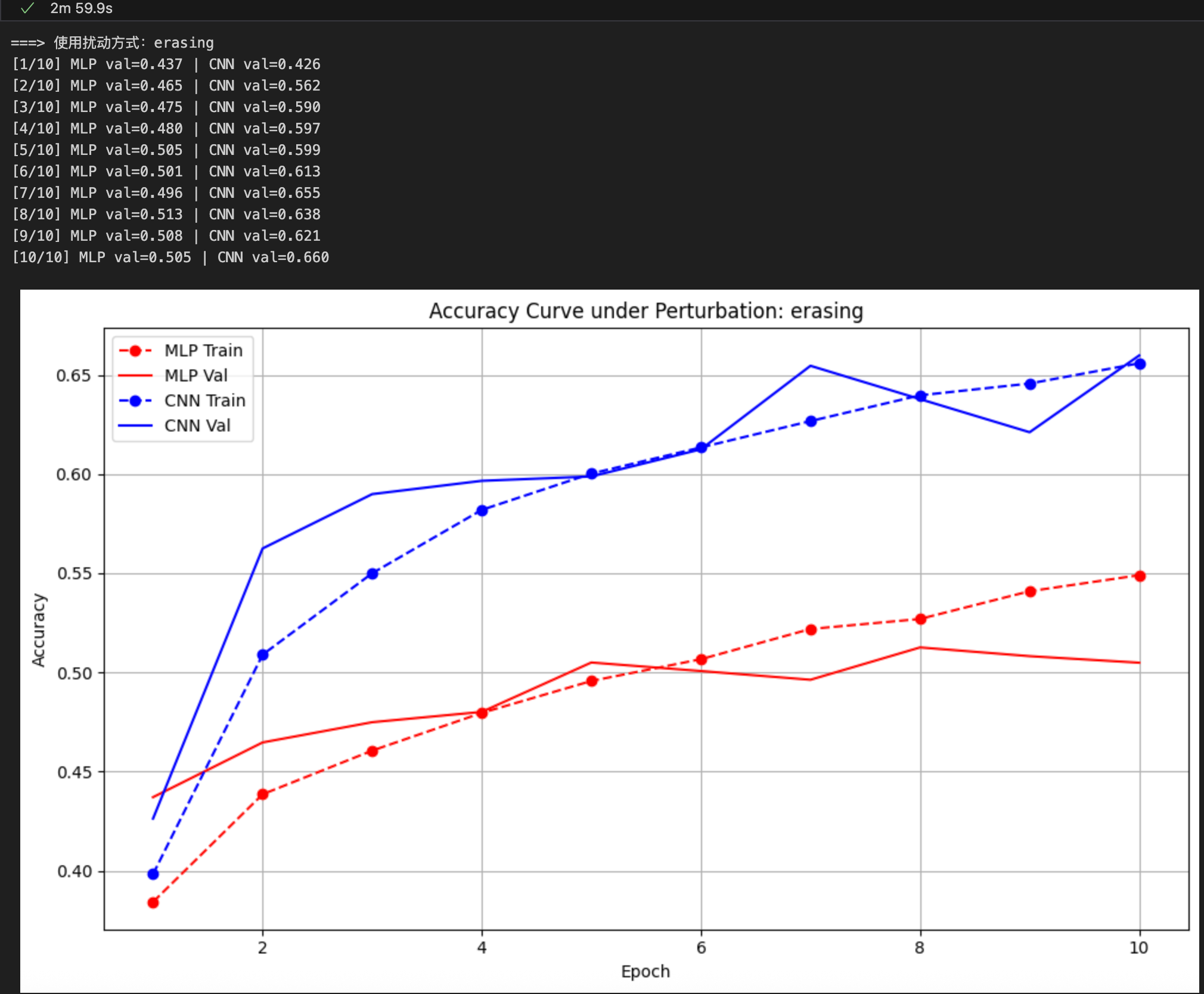Screen dimensions: 1204x994
Task: Click the MLP Val legend line
Action: point(135,376)
